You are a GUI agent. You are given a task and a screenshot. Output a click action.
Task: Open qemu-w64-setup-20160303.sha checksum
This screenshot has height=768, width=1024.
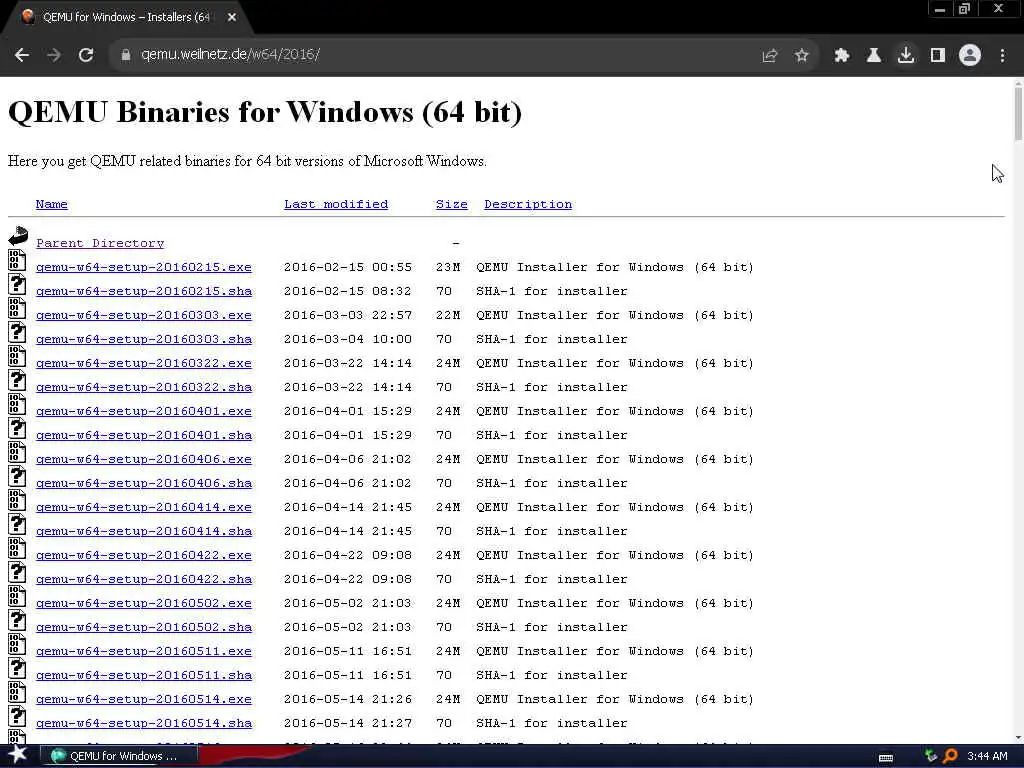coord(144,340)
